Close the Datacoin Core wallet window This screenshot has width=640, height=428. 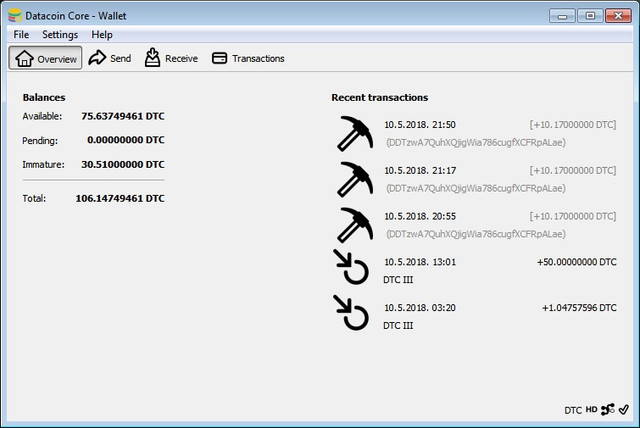pyautogui.click(x=618, y=16)
